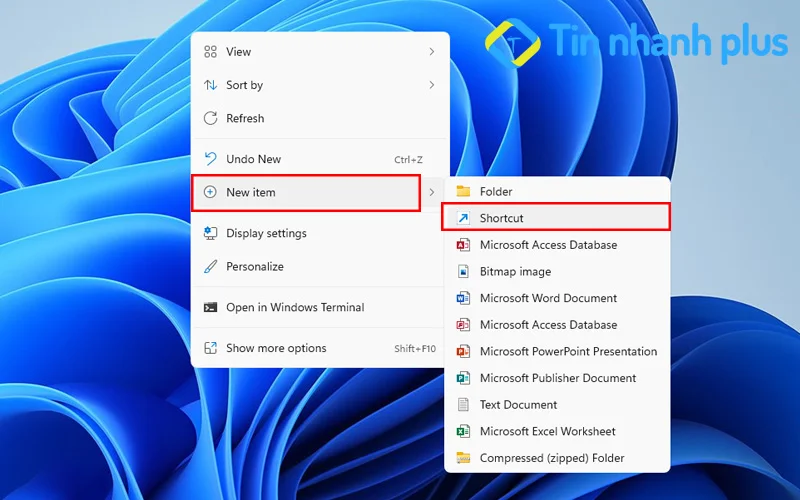Click the Access icon directly under Shortcut
Image resolution: width=800 pixels, height=500 pixels.
(463, 245)
